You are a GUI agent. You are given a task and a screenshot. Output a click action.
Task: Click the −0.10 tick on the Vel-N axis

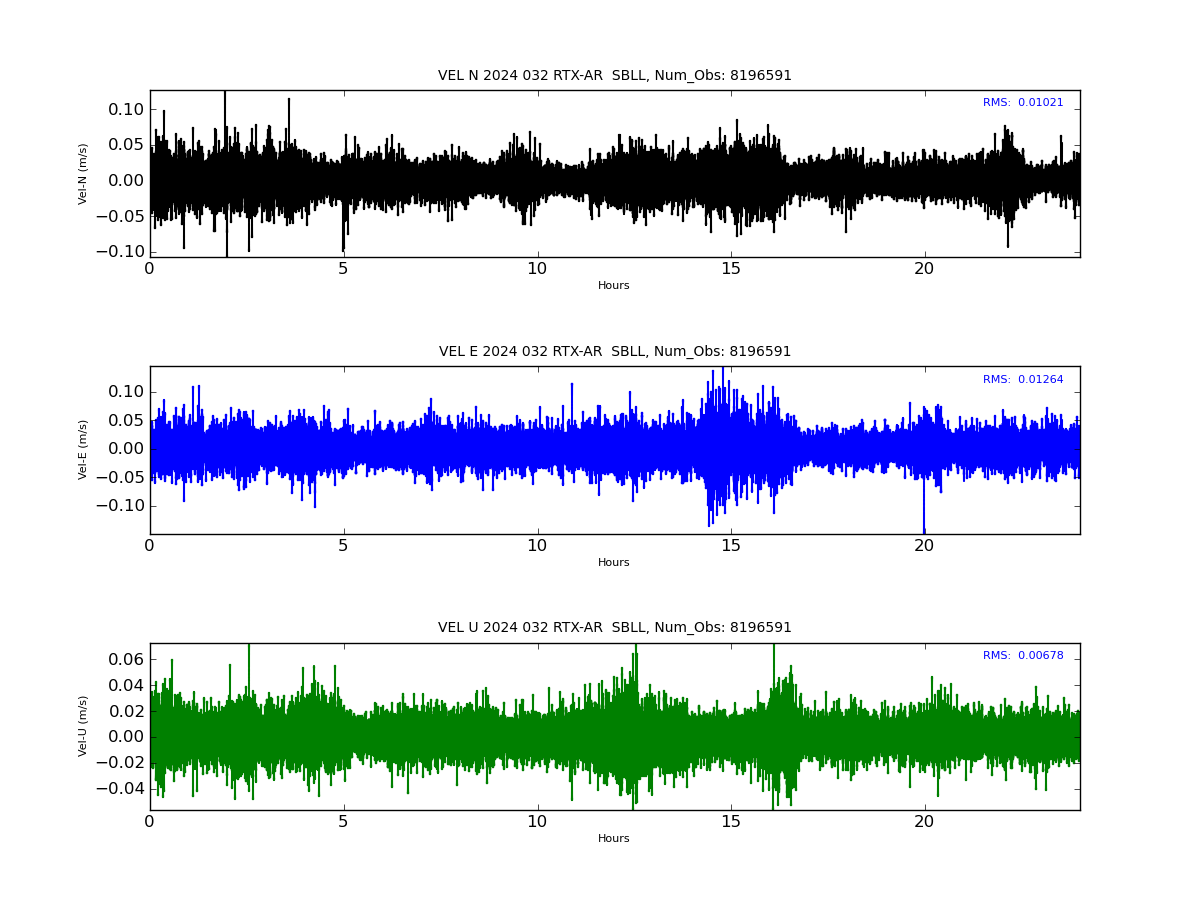121,251
